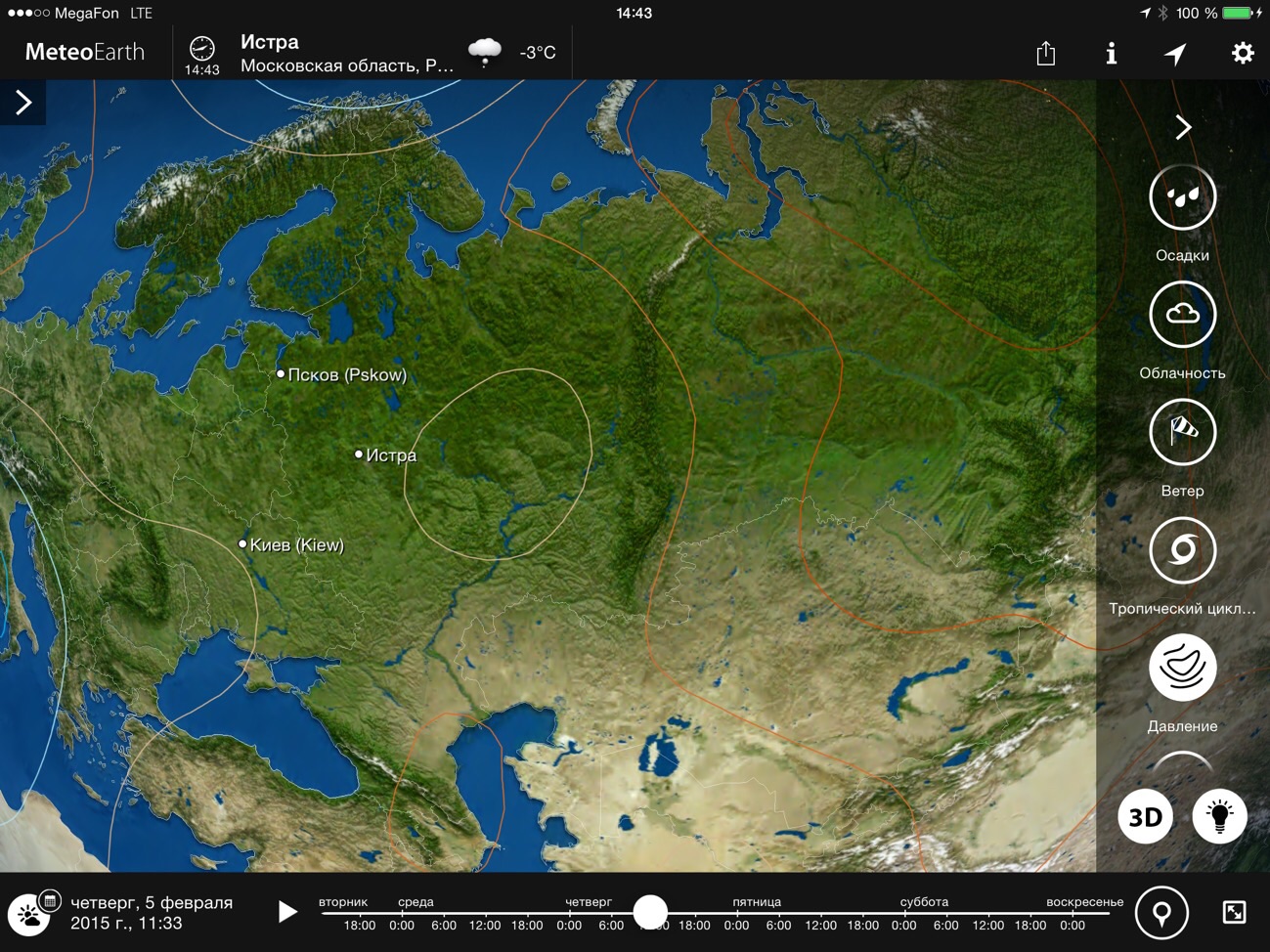Screen dimensions: 1270x952
Task: Select the Псков (Pskow) city label
Action: click(x=345, y=375)
